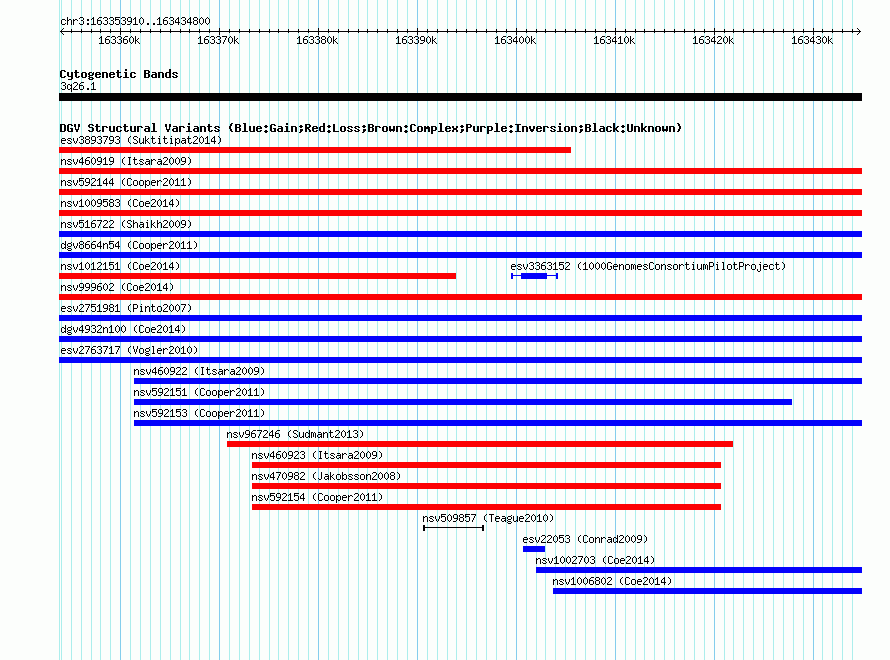Click the nsv460922 (Itsara2009) label
The height and width of the screenshot is (660, 890).
[x=199, y=371]
